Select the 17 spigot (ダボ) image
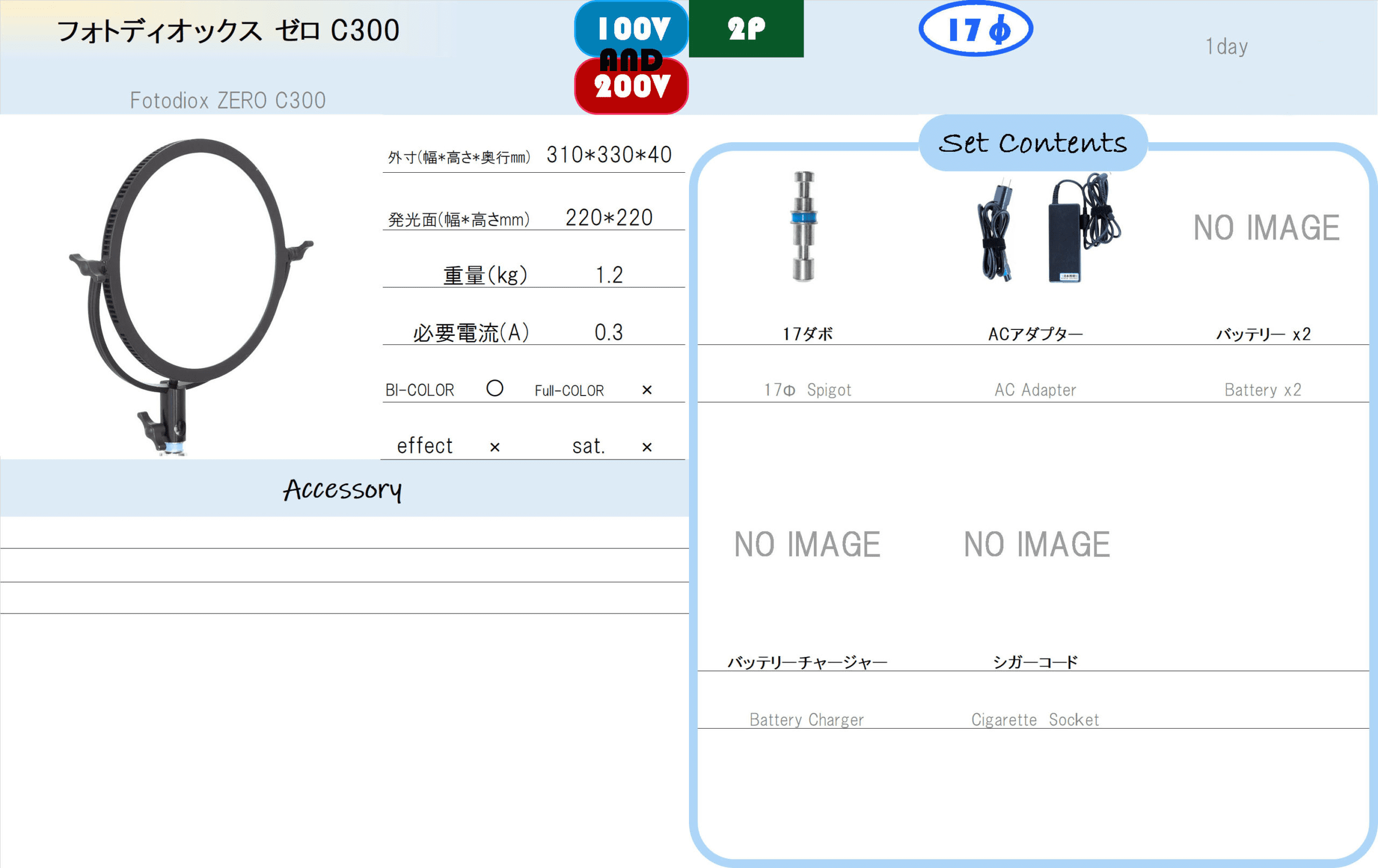The width and height of the screenshot is (1378, 868). click(x=804, y=227)
